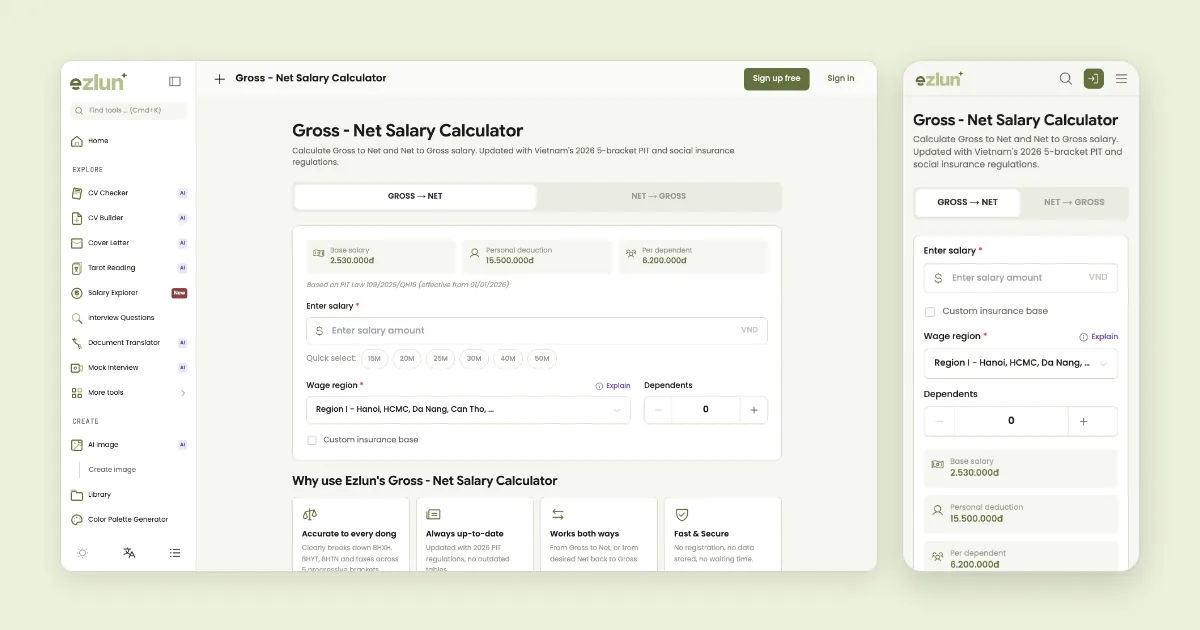The image size is (1200, 630).
Task: Expand More tools in the sidebar
Action: 128,393
